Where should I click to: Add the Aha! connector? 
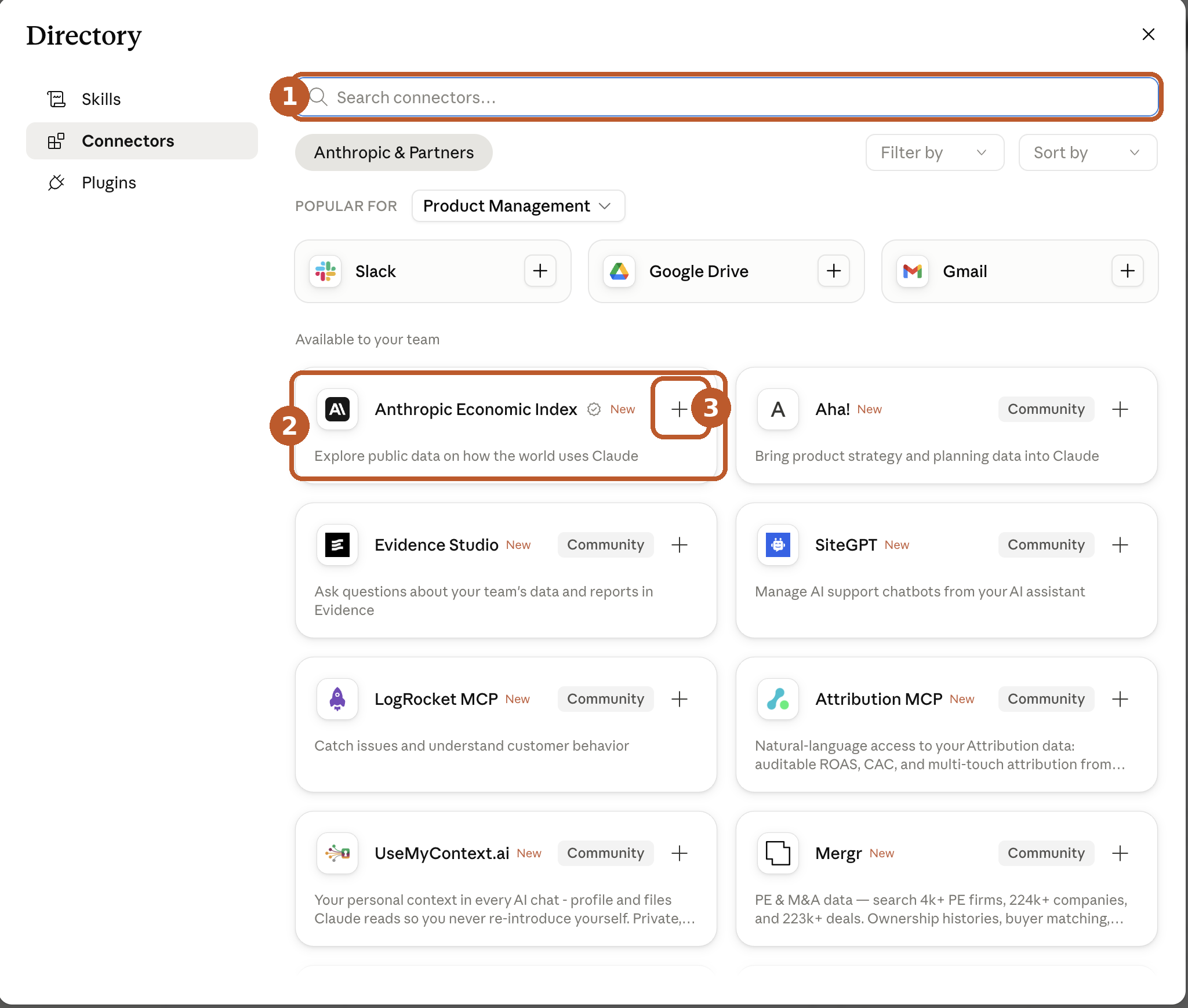[x=1120, y=409]
